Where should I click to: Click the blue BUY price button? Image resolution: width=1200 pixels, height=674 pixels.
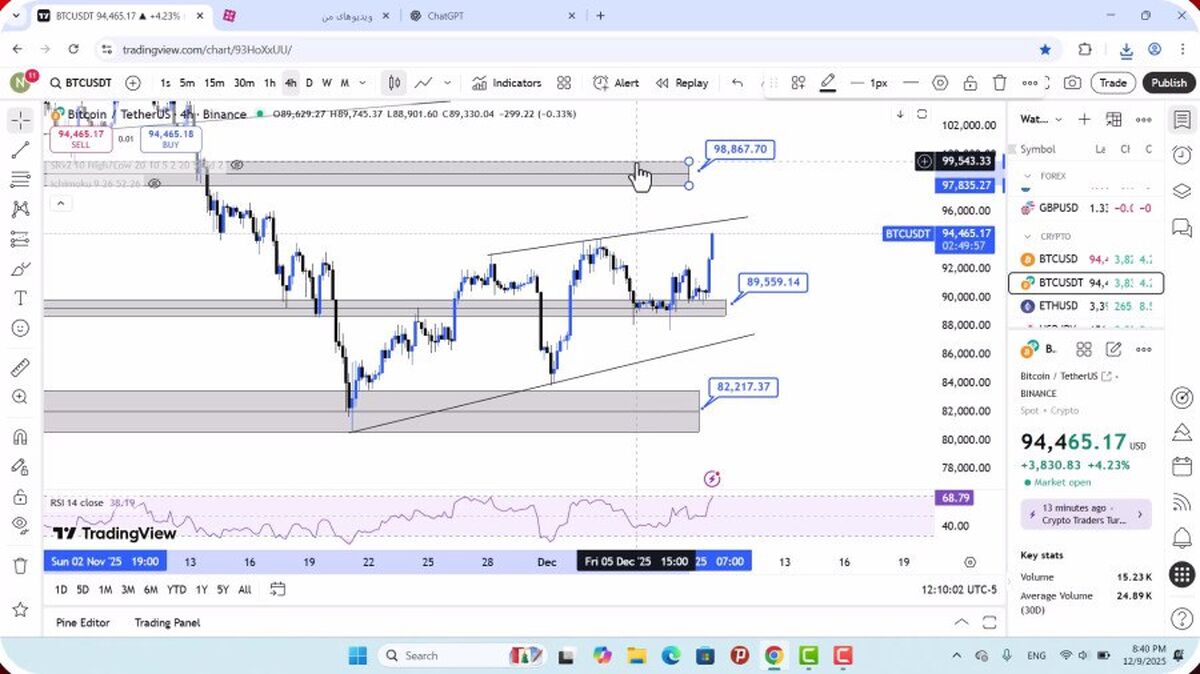[171, 138]
